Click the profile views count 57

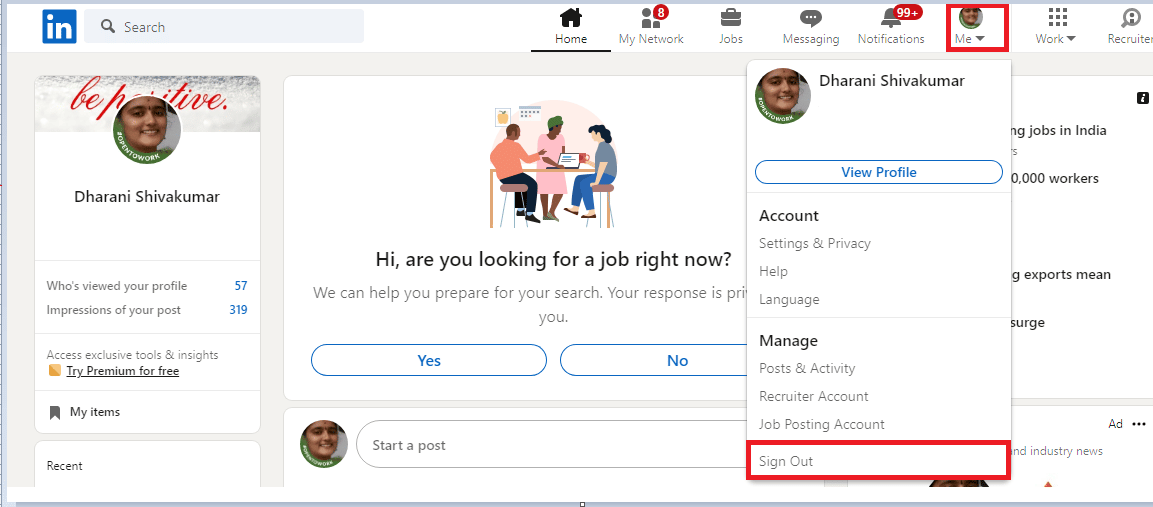click(240, 286)
